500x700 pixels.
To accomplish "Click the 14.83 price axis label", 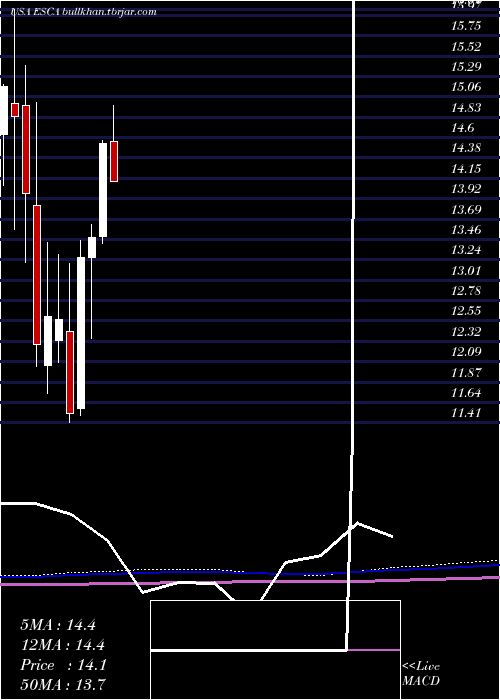I will 466,108.
